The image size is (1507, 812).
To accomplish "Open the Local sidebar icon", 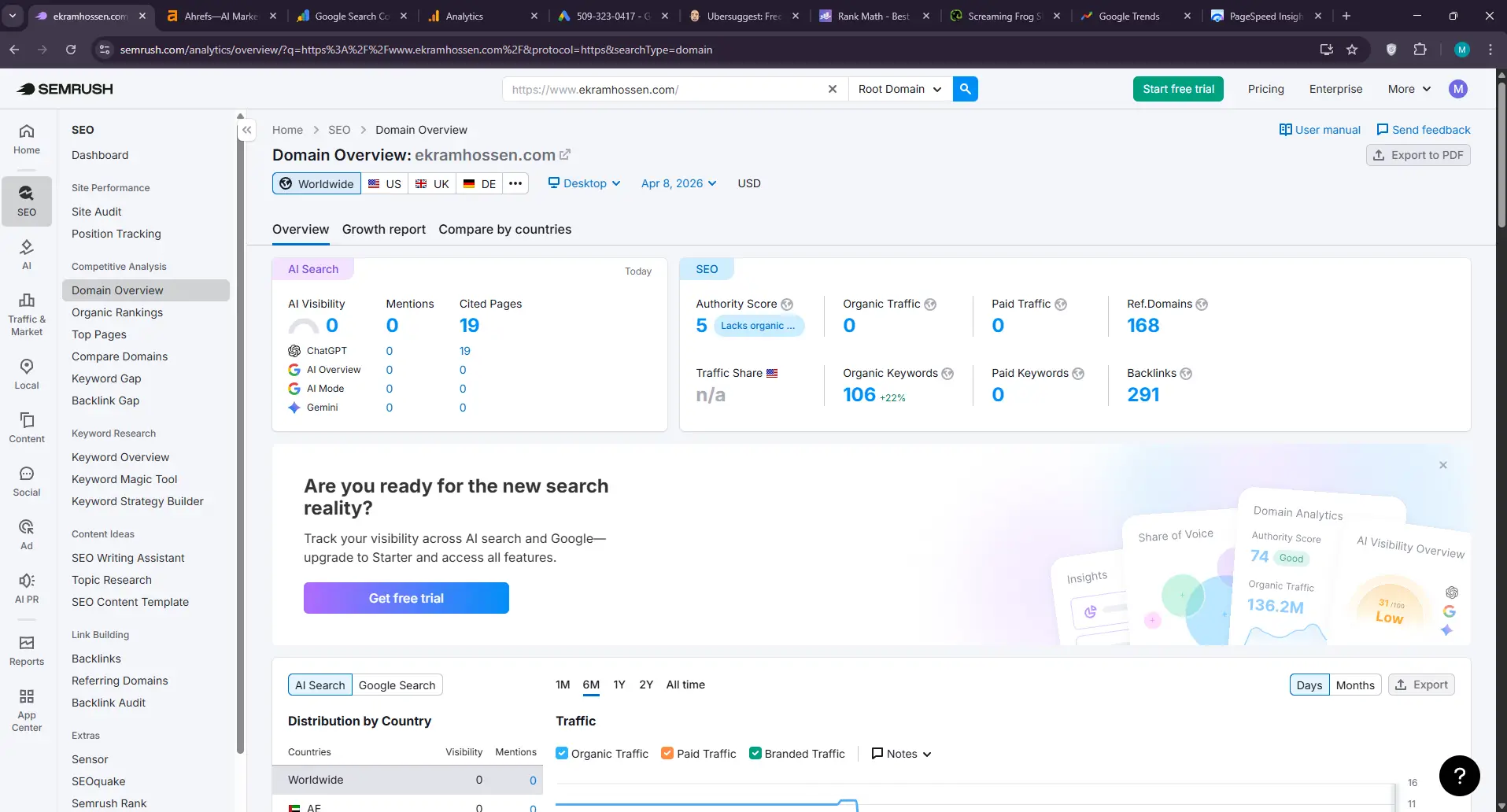I will tap(27, 374).
